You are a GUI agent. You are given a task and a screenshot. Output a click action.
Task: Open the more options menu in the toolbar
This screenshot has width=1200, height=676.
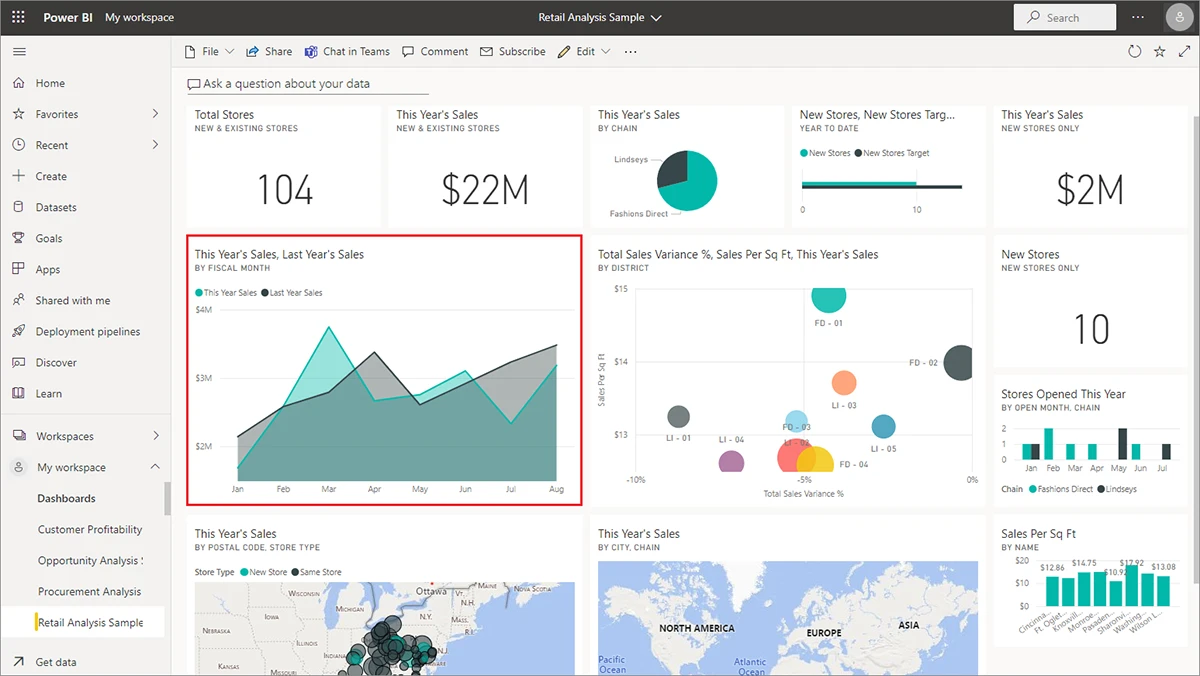[x=630, y=51]
